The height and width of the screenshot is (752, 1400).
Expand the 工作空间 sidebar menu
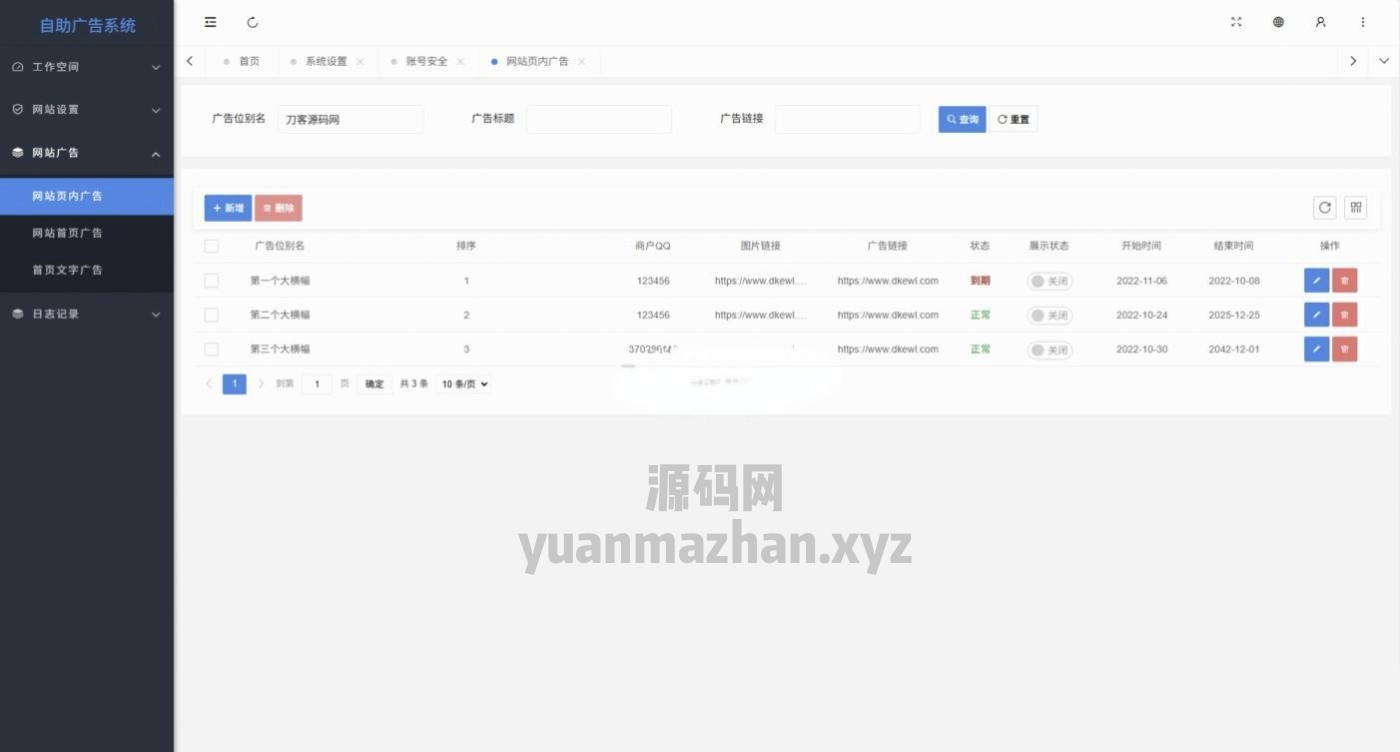pos(86,67)
